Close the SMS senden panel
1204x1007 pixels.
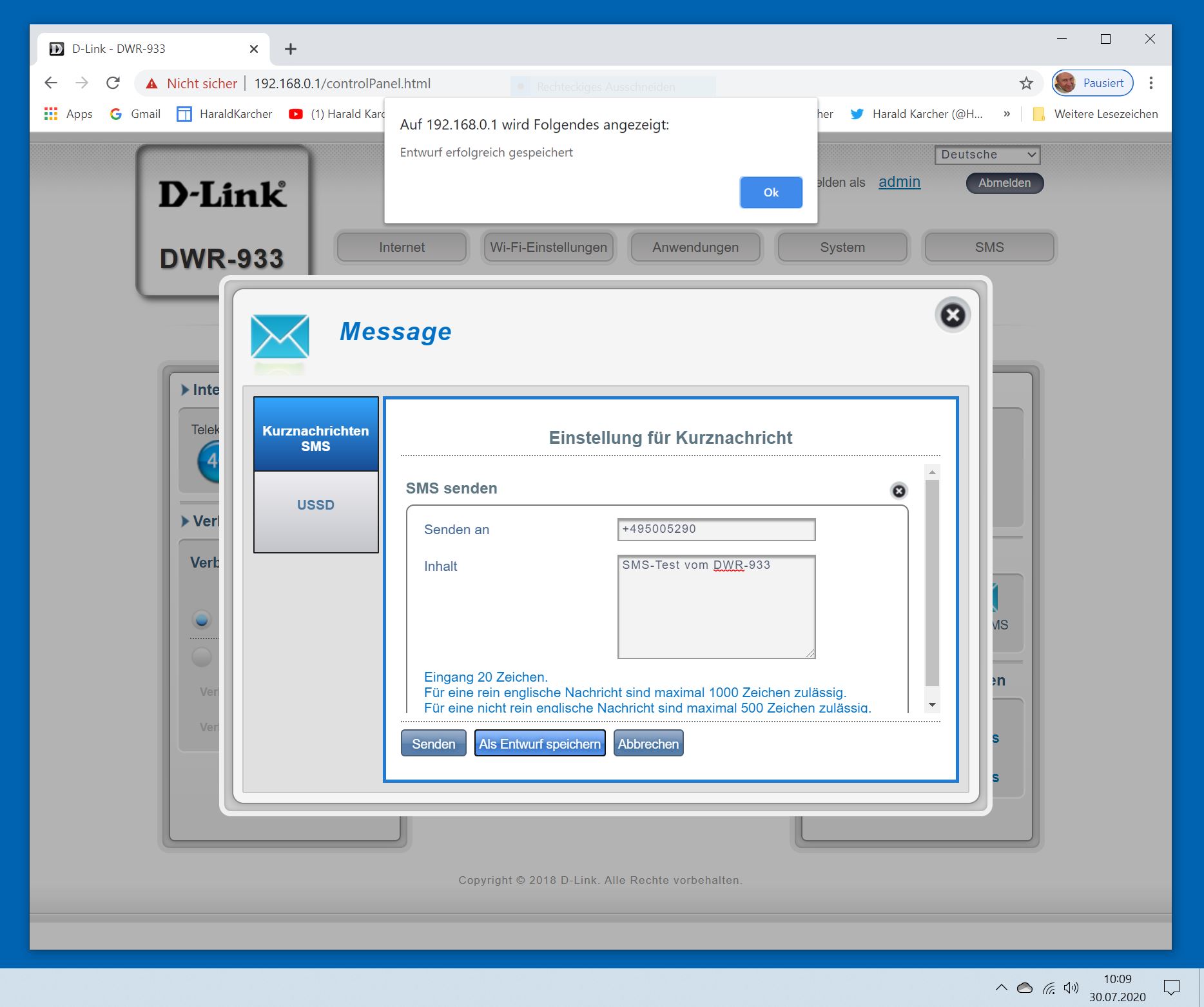point(898,491)
